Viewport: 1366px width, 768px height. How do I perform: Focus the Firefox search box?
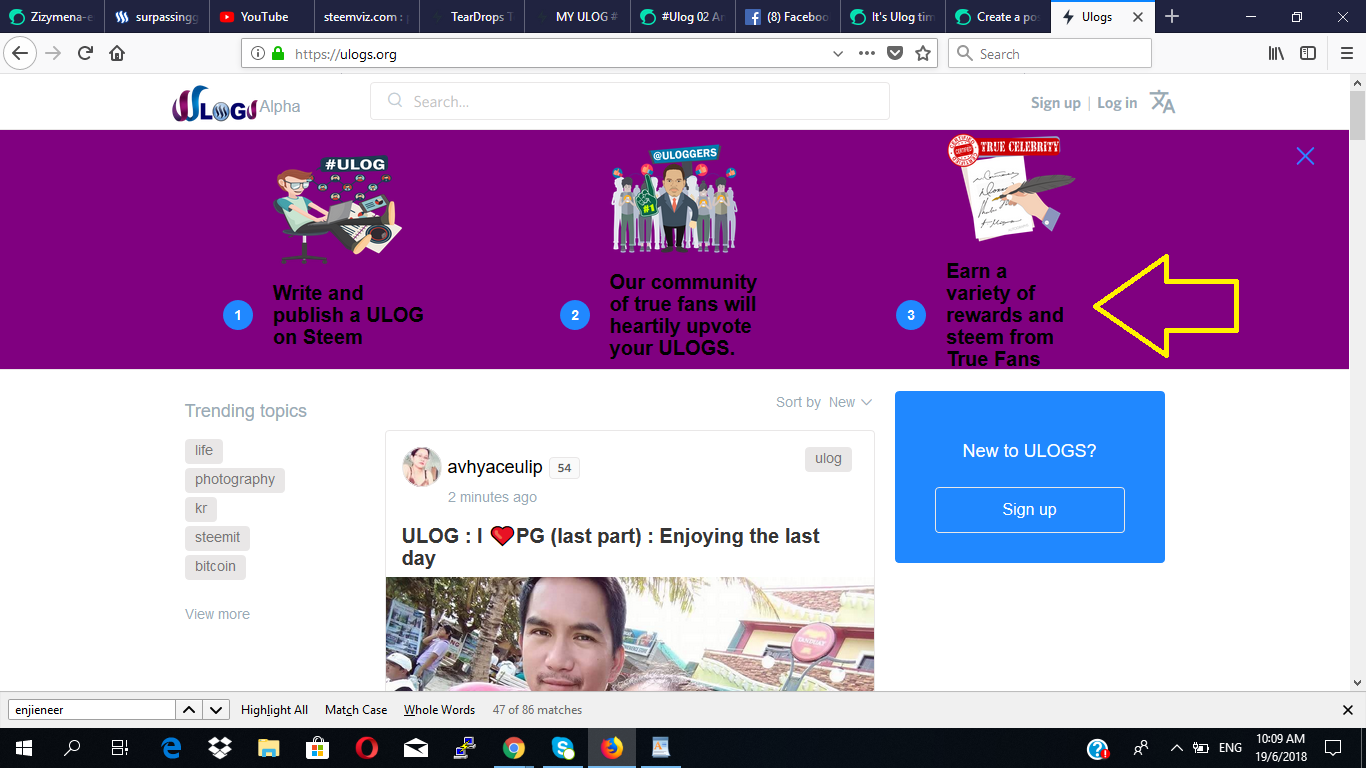pyautogui.click(x=1049, y=54)
